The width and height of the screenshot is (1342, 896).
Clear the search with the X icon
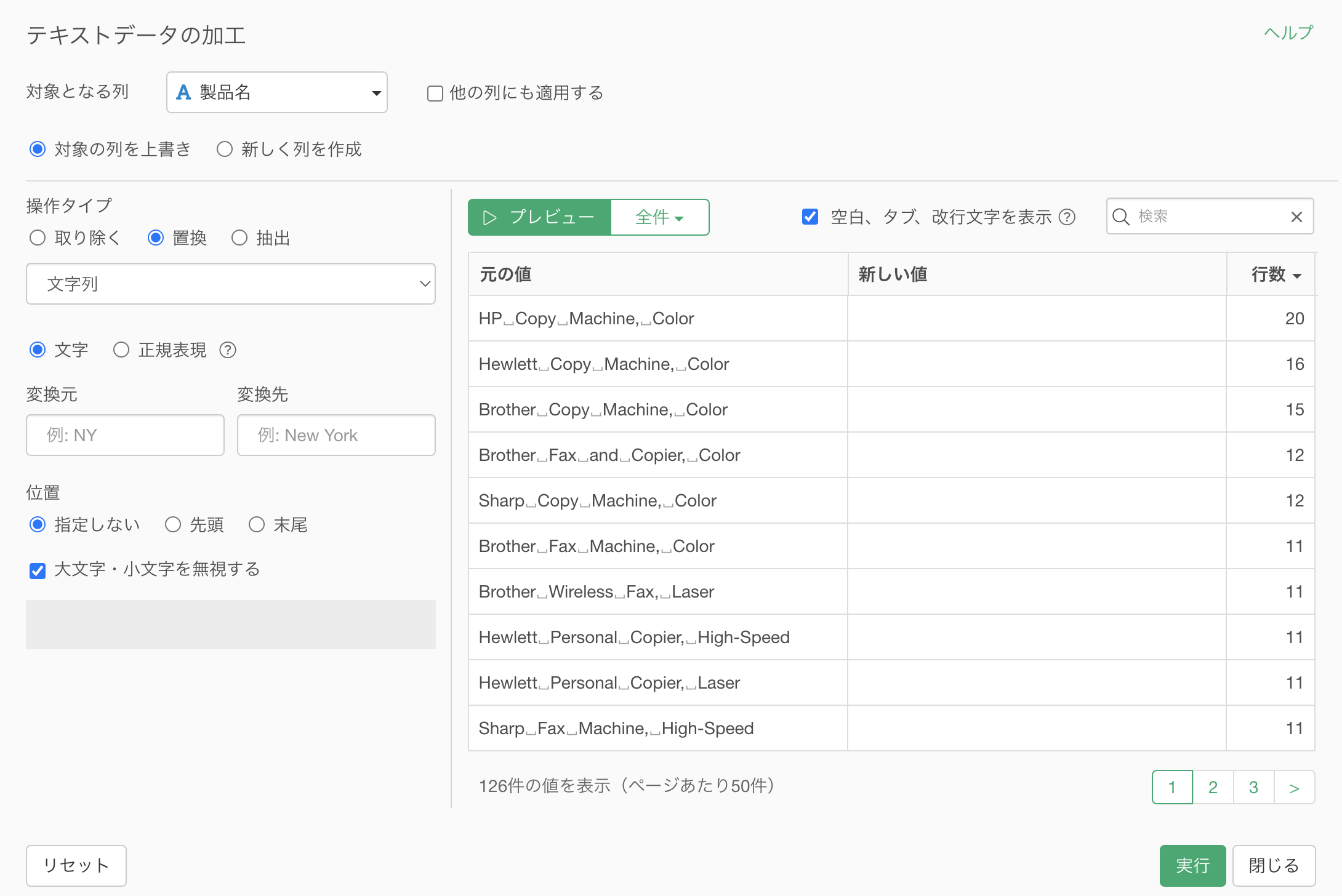point(1296,217)
